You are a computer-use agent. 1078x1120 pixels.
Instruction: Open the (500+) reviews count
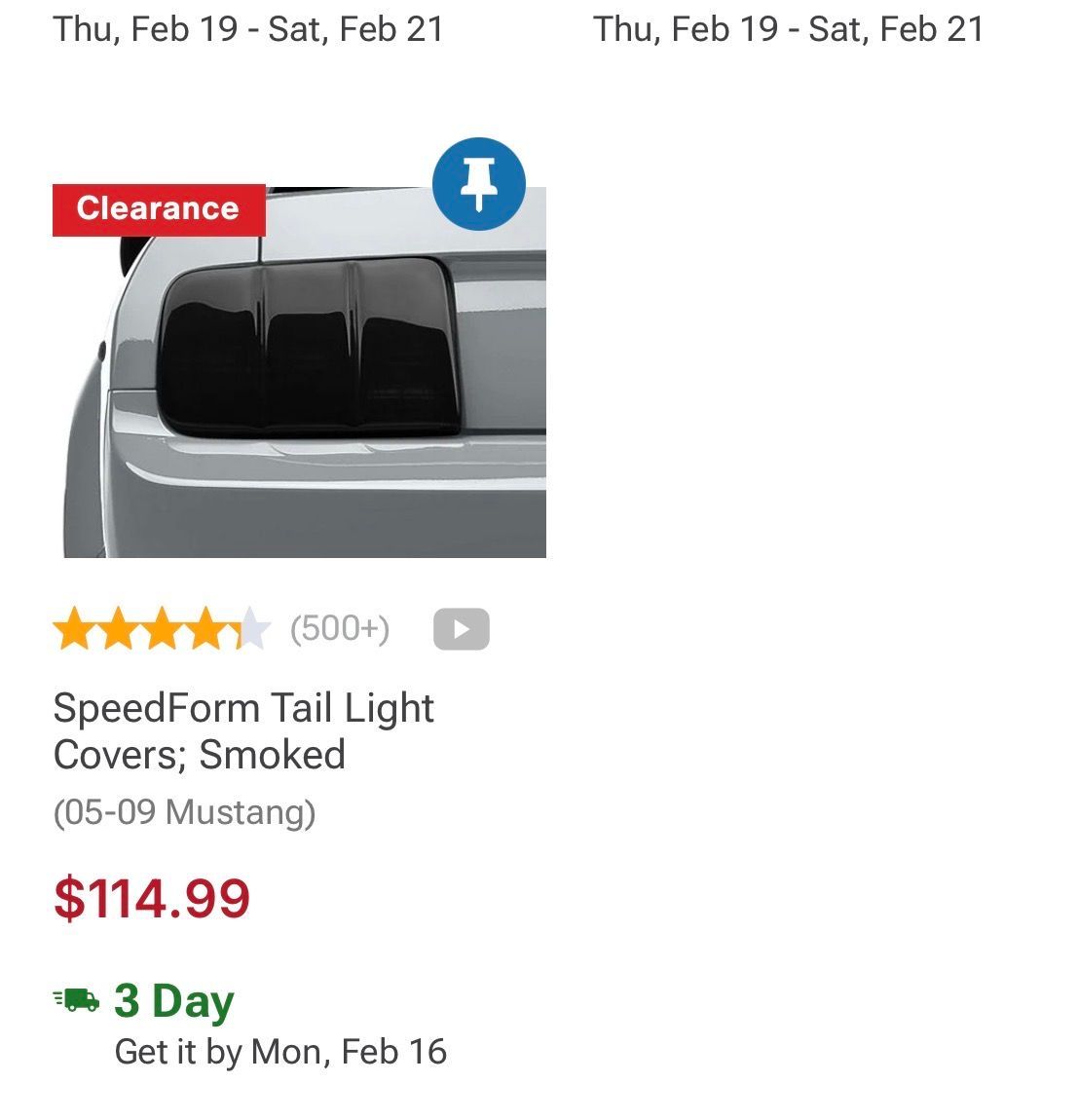point(340,629)
